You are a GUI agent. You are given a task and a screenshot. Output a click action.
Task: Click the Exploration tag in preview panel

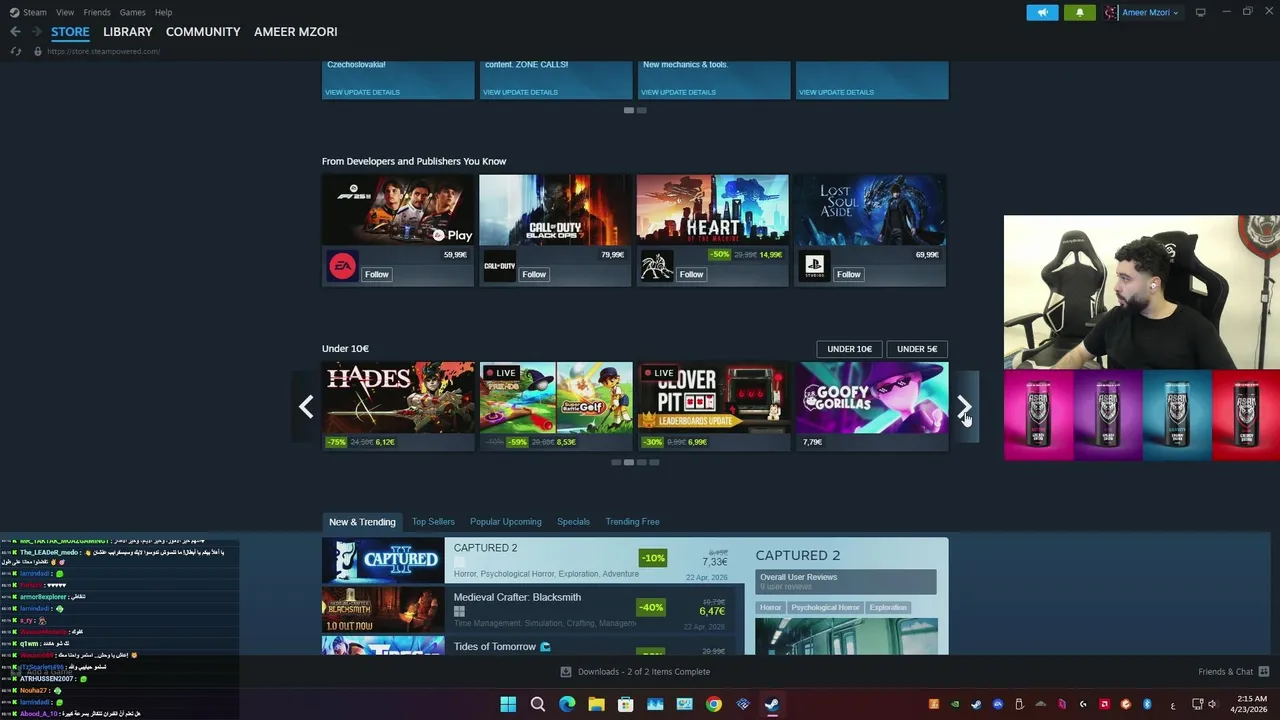click(888, 608)
